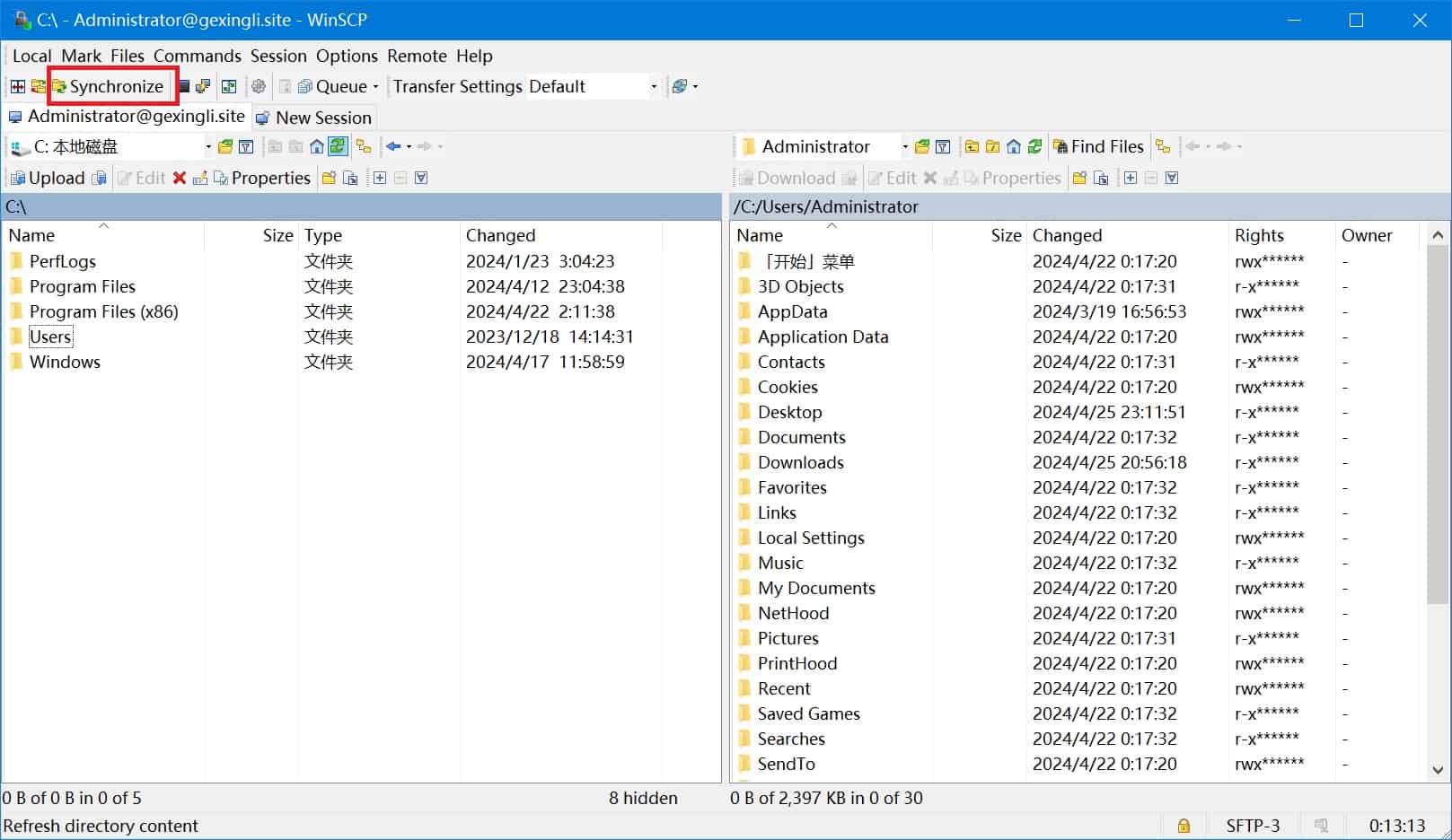
Task: Open remote parent directory folder icon
Action: pos(972,146)
